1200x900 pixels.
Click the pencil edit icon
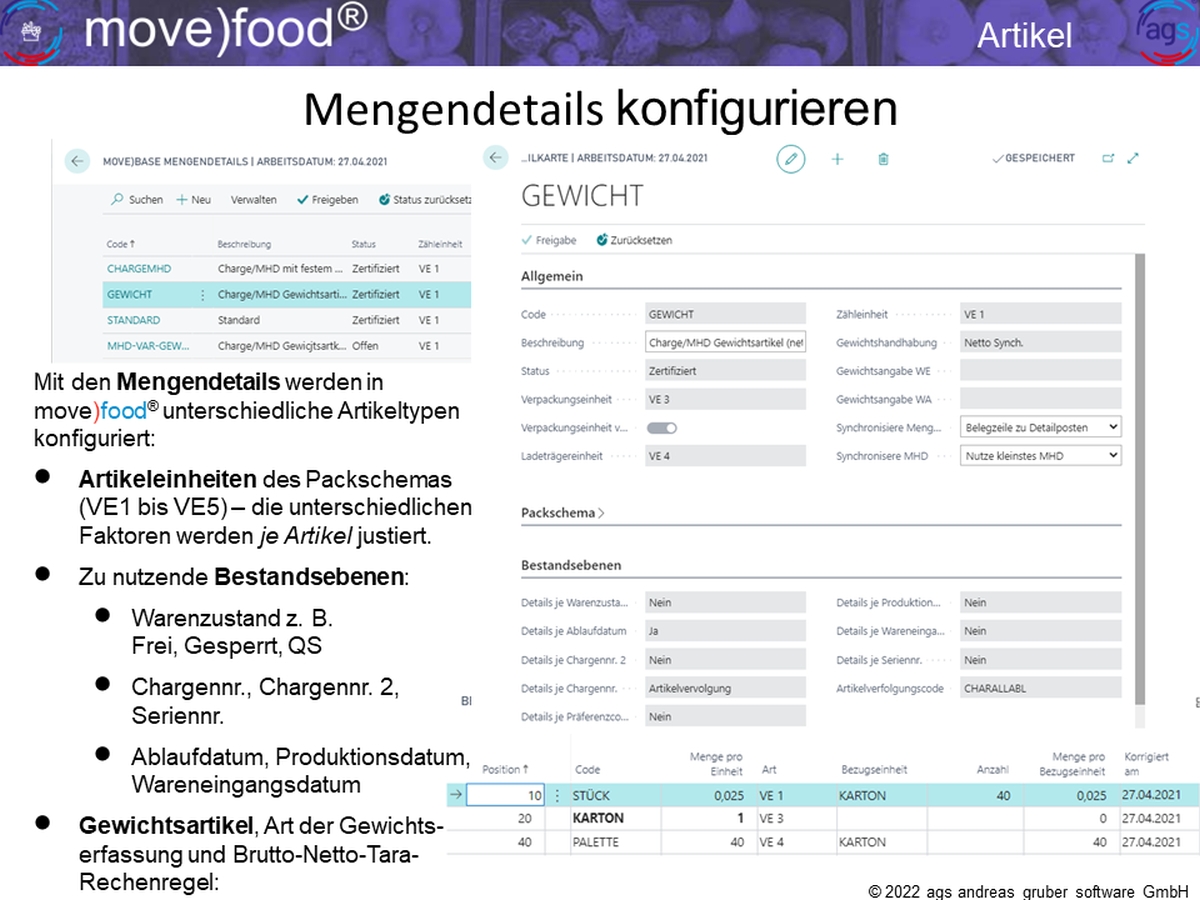click(x=791, y=159)
